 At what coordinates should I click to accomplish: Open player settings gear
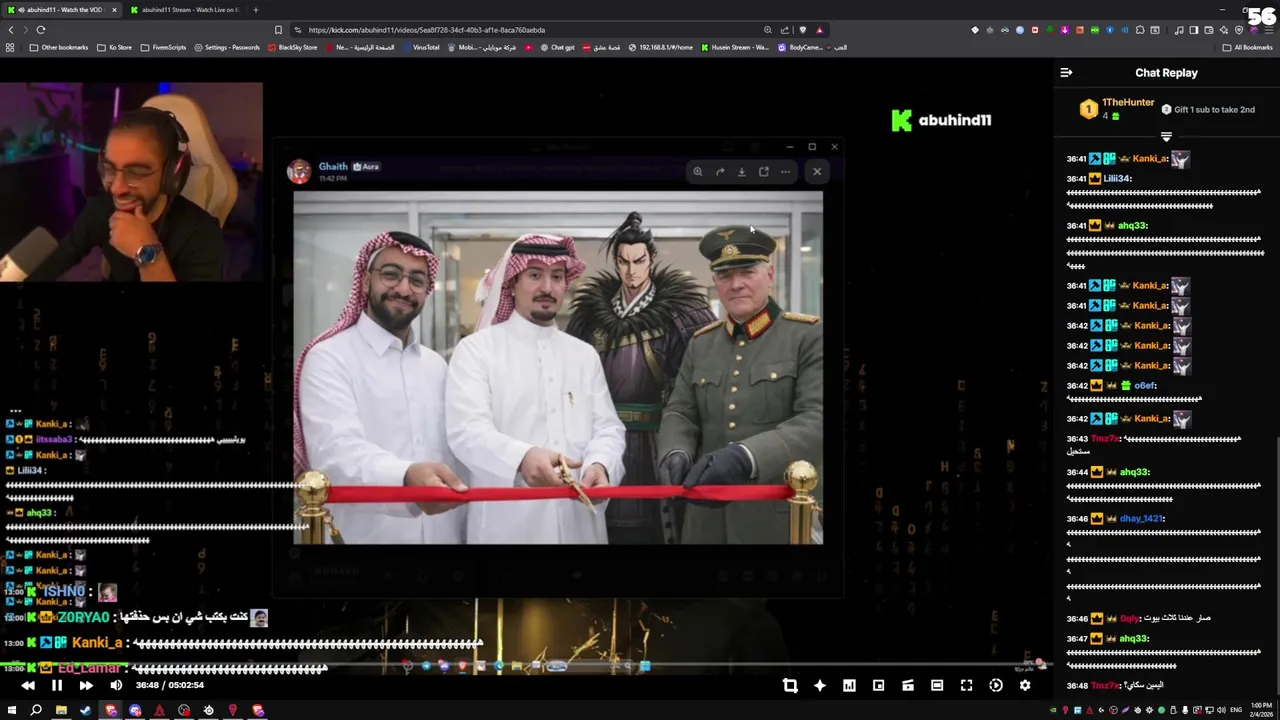point(1025,685)
